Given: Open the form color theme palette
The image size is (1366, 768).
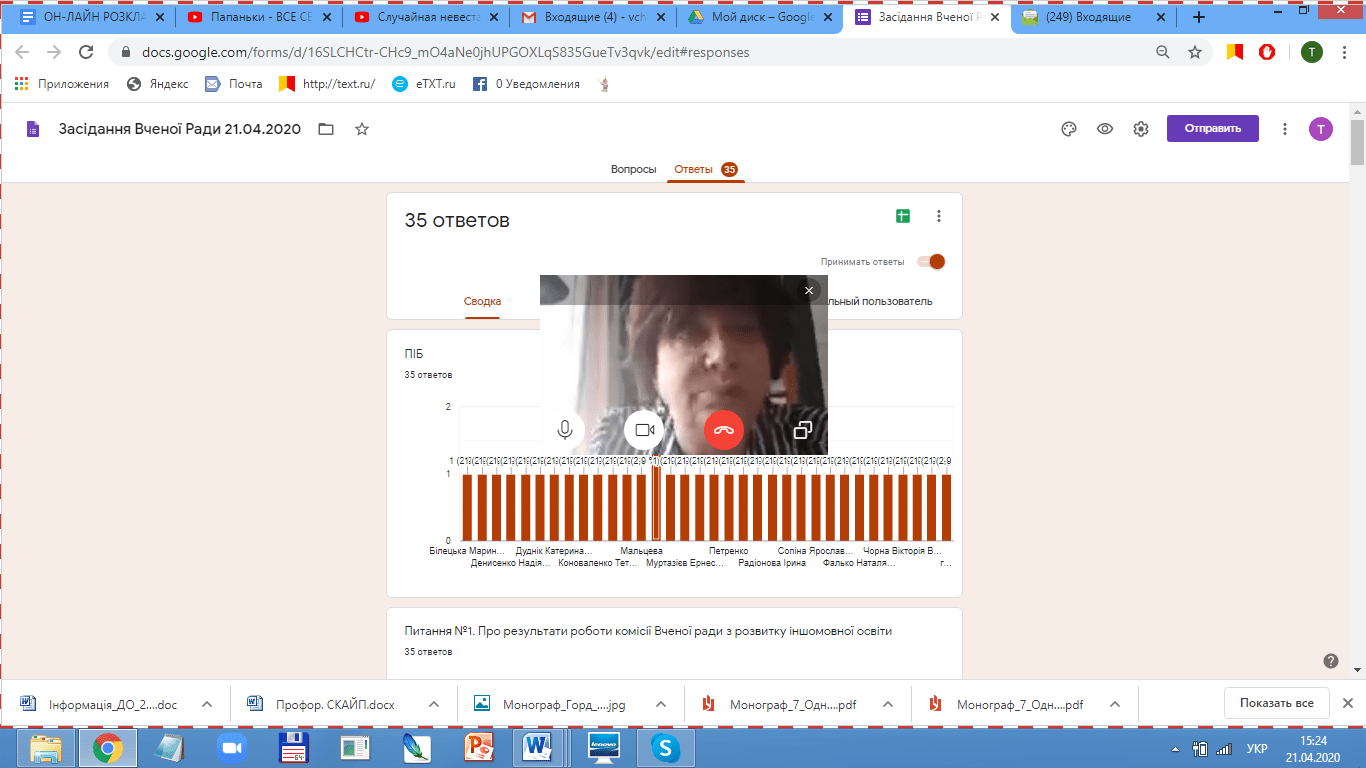Looking at the screenshot, I should click(x=1068, y=129).
